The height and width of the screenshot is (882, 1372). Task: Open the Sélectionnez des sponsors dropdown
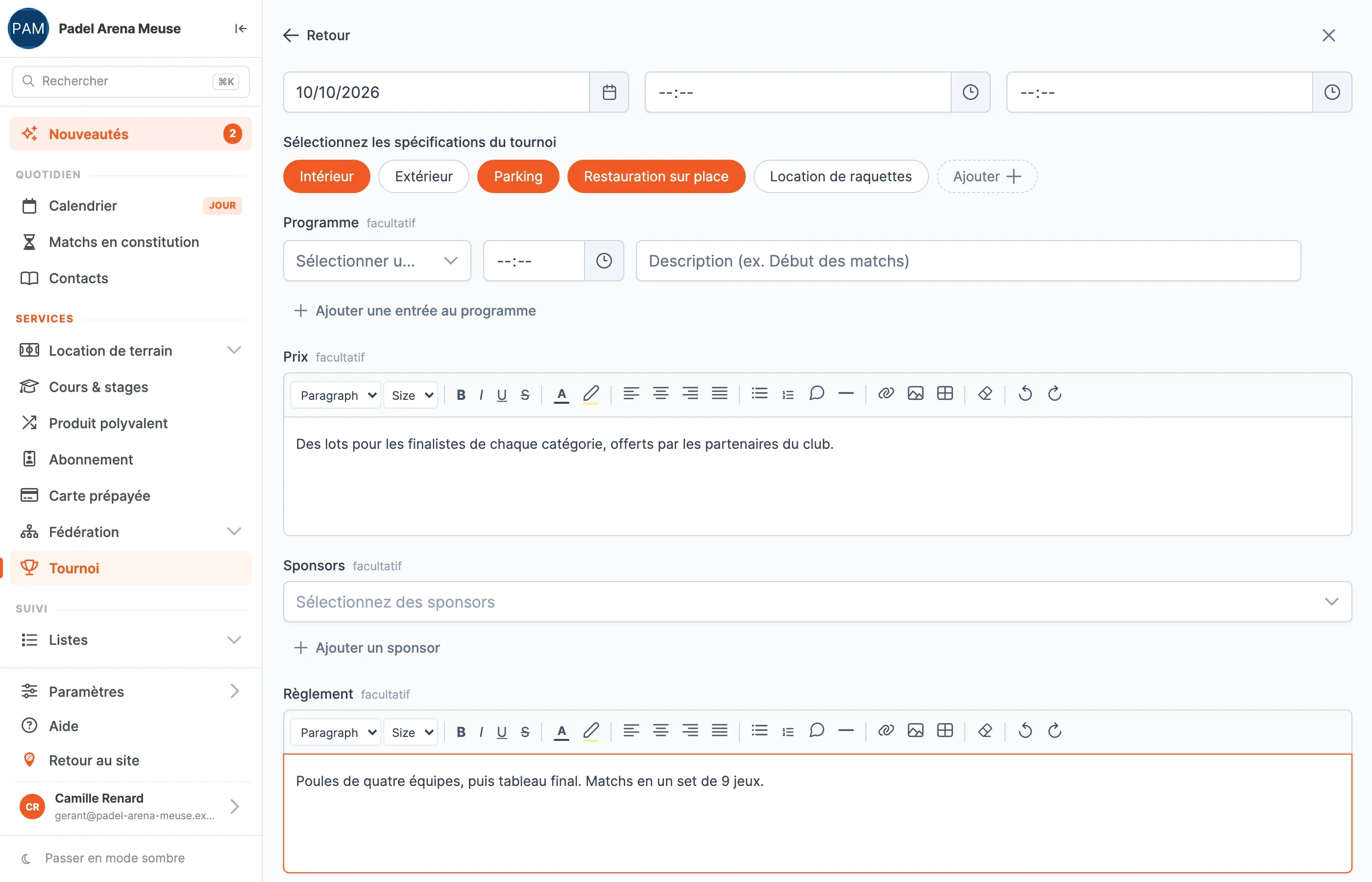[817, 602]
